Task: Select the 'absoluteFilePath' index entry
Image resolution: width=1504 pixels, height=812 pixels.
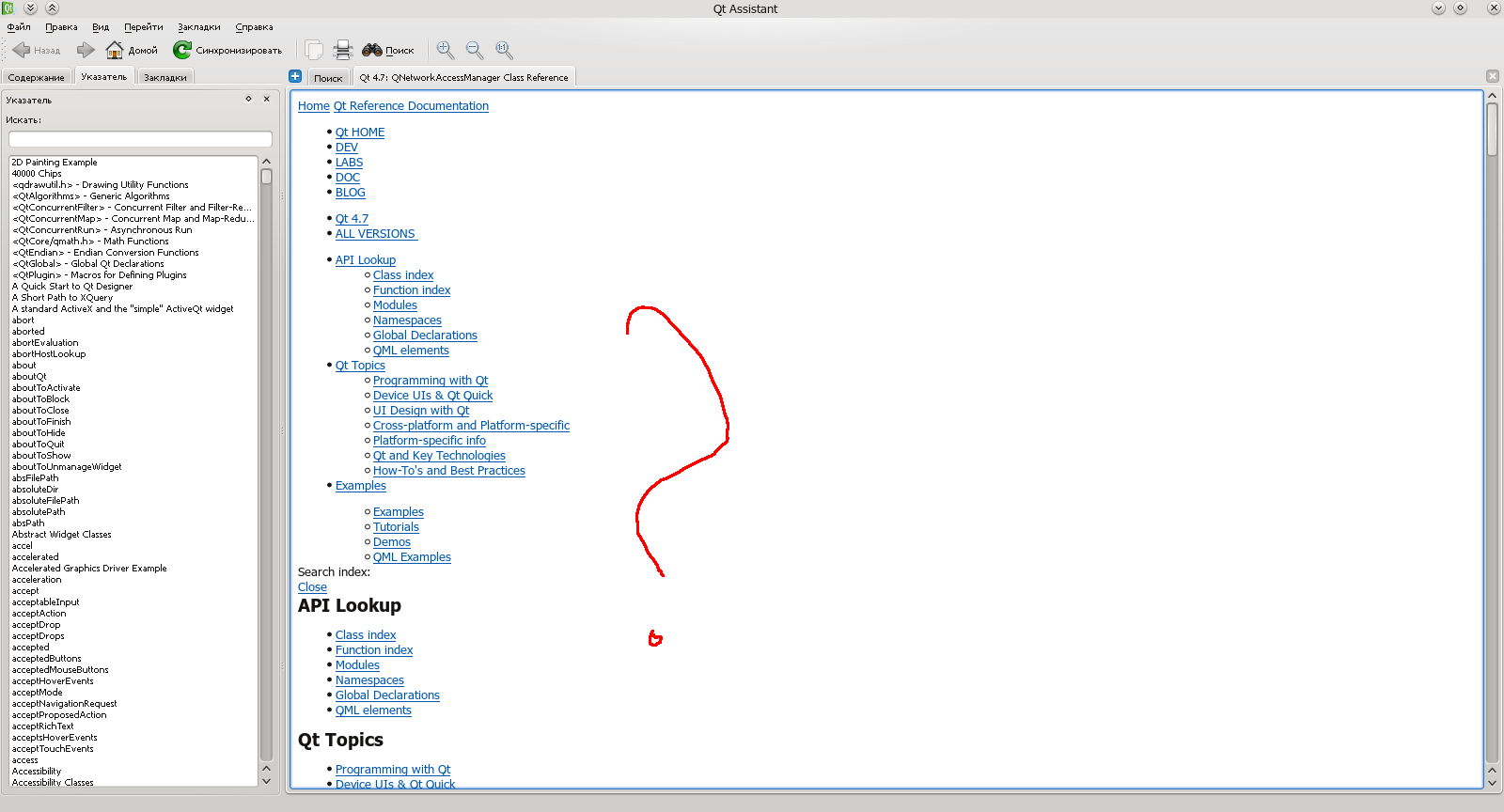Action: coord(45,501)
